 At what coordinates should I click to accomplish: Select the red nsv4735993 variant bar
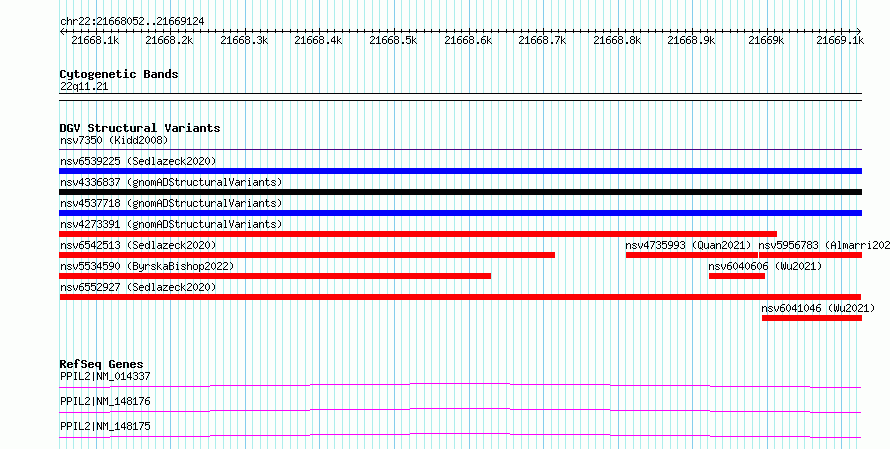[x=692, y=255]
